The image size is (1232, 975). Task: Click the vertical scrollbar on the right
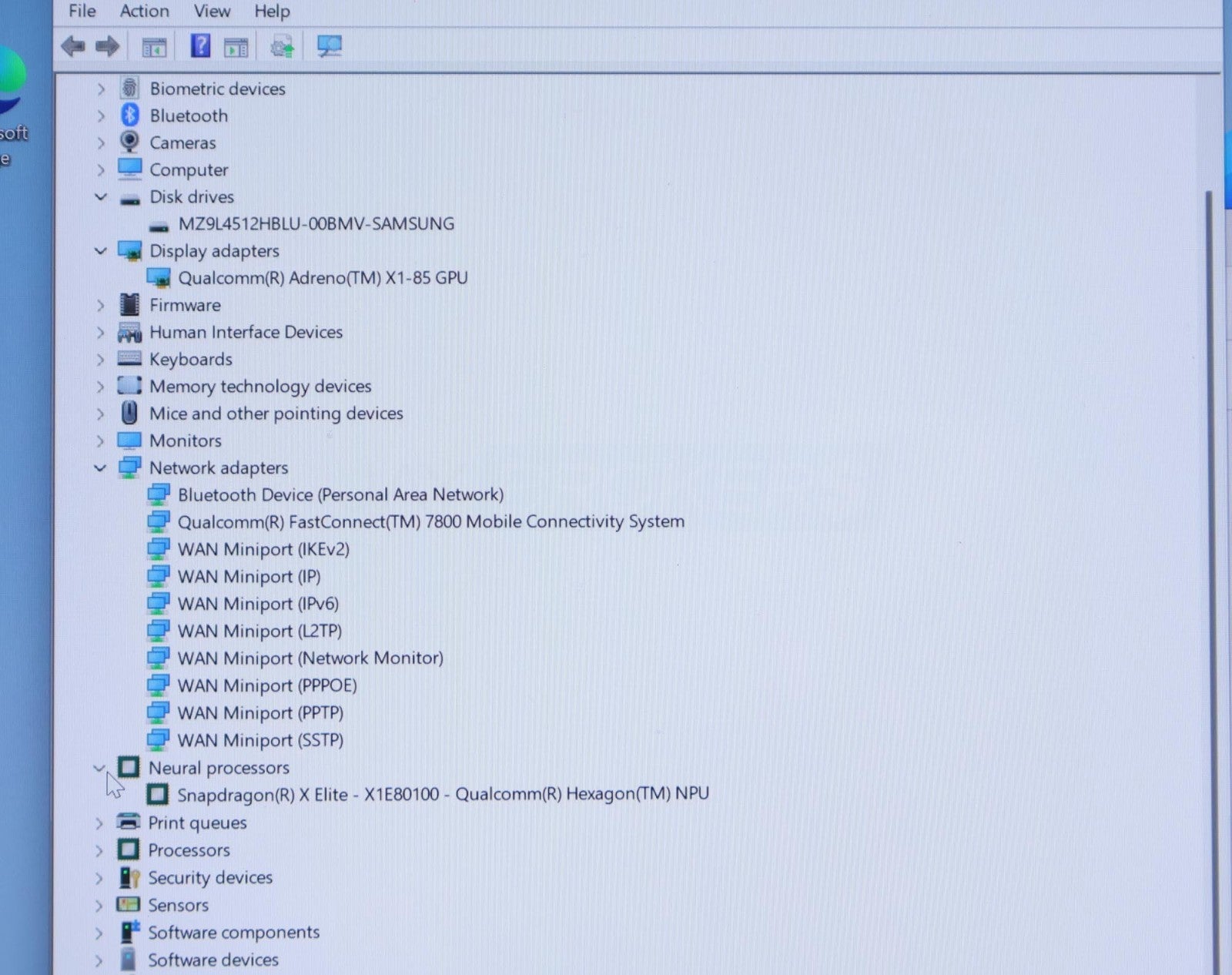click(x=1209, y=539)
